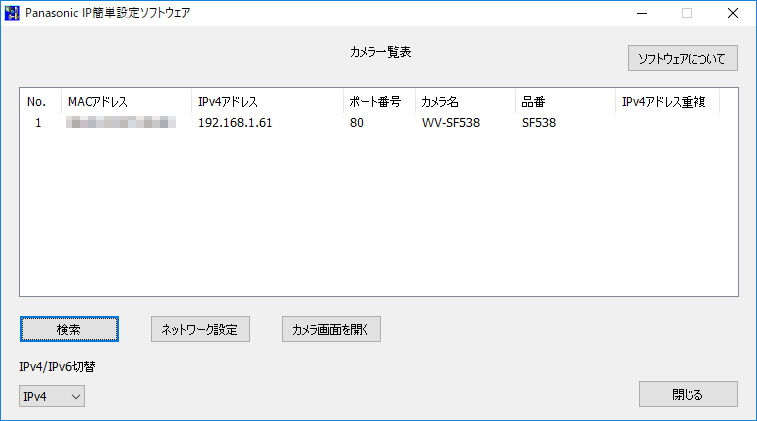This screenshot has height=421, width=757.
Task: Click the 検索 search button
Action: 69,329
